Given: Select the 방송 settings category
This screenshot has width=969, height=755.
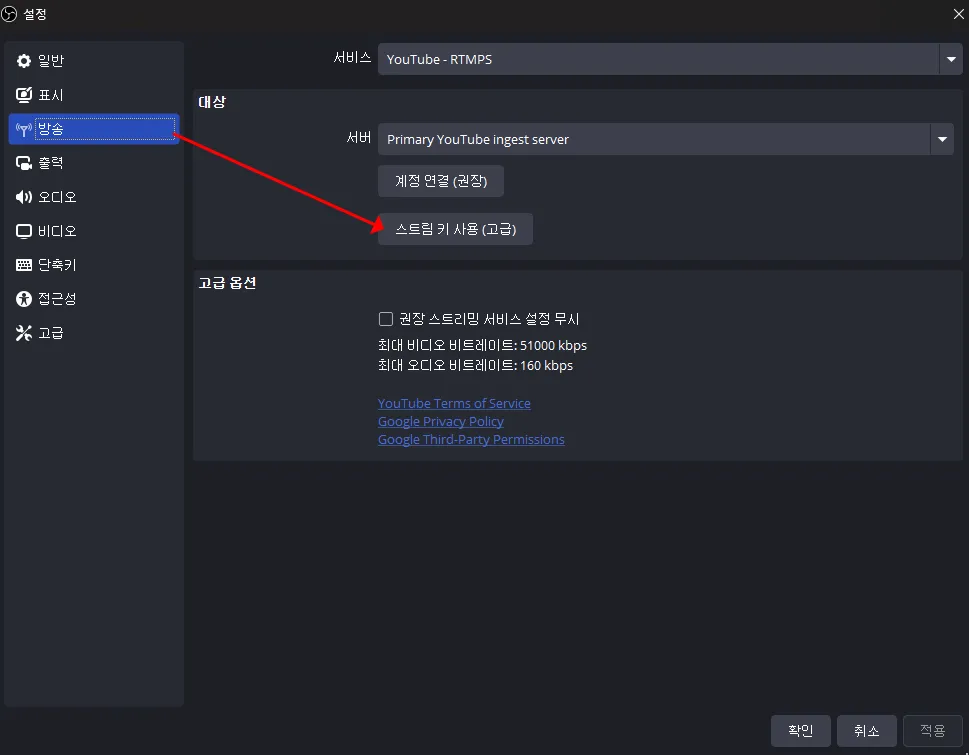Looking at the screenshot, I should [x=94, y=129].
